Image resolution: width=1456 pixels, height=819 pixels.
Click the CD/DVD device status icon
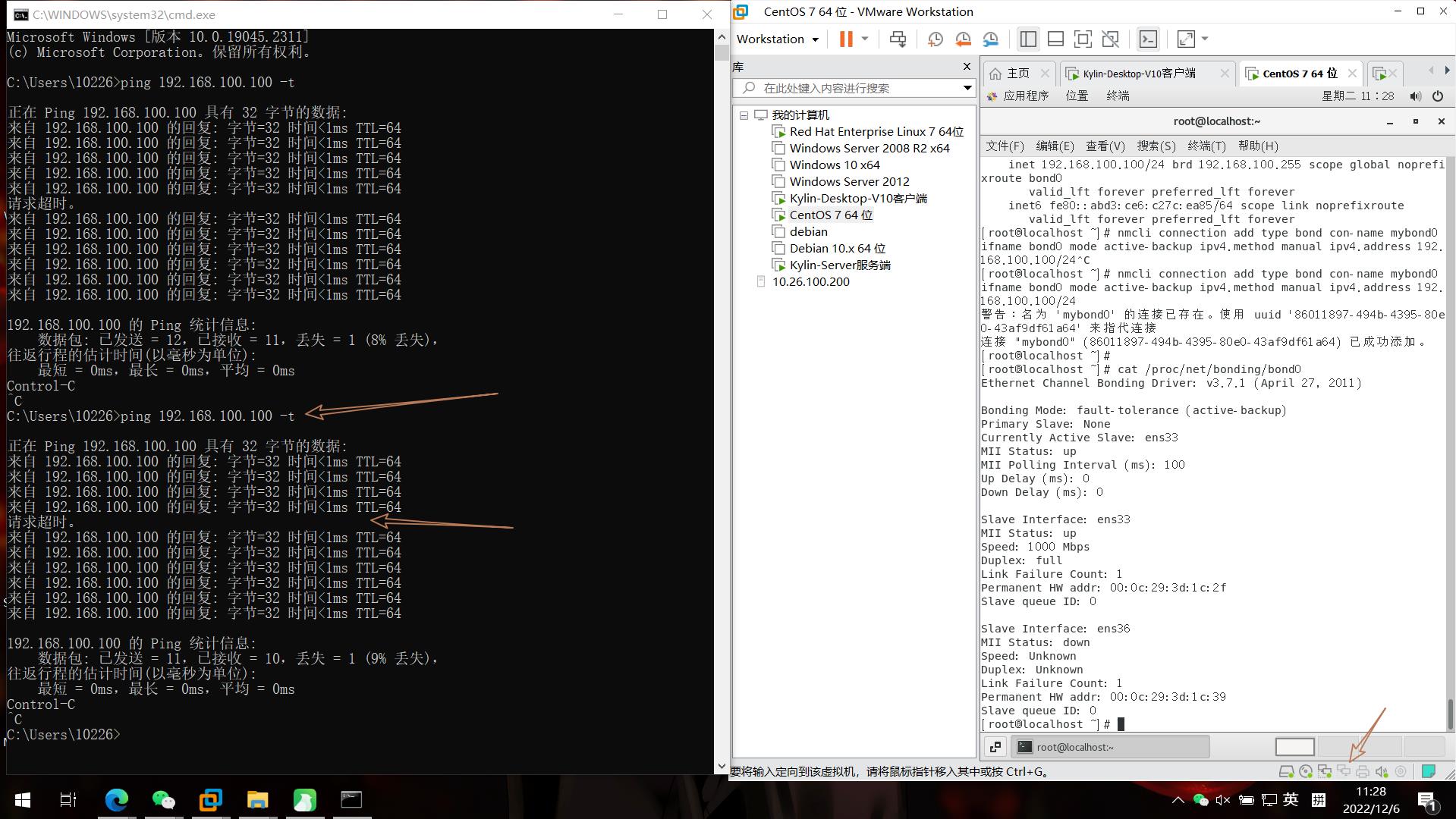tap(1306, 771)
